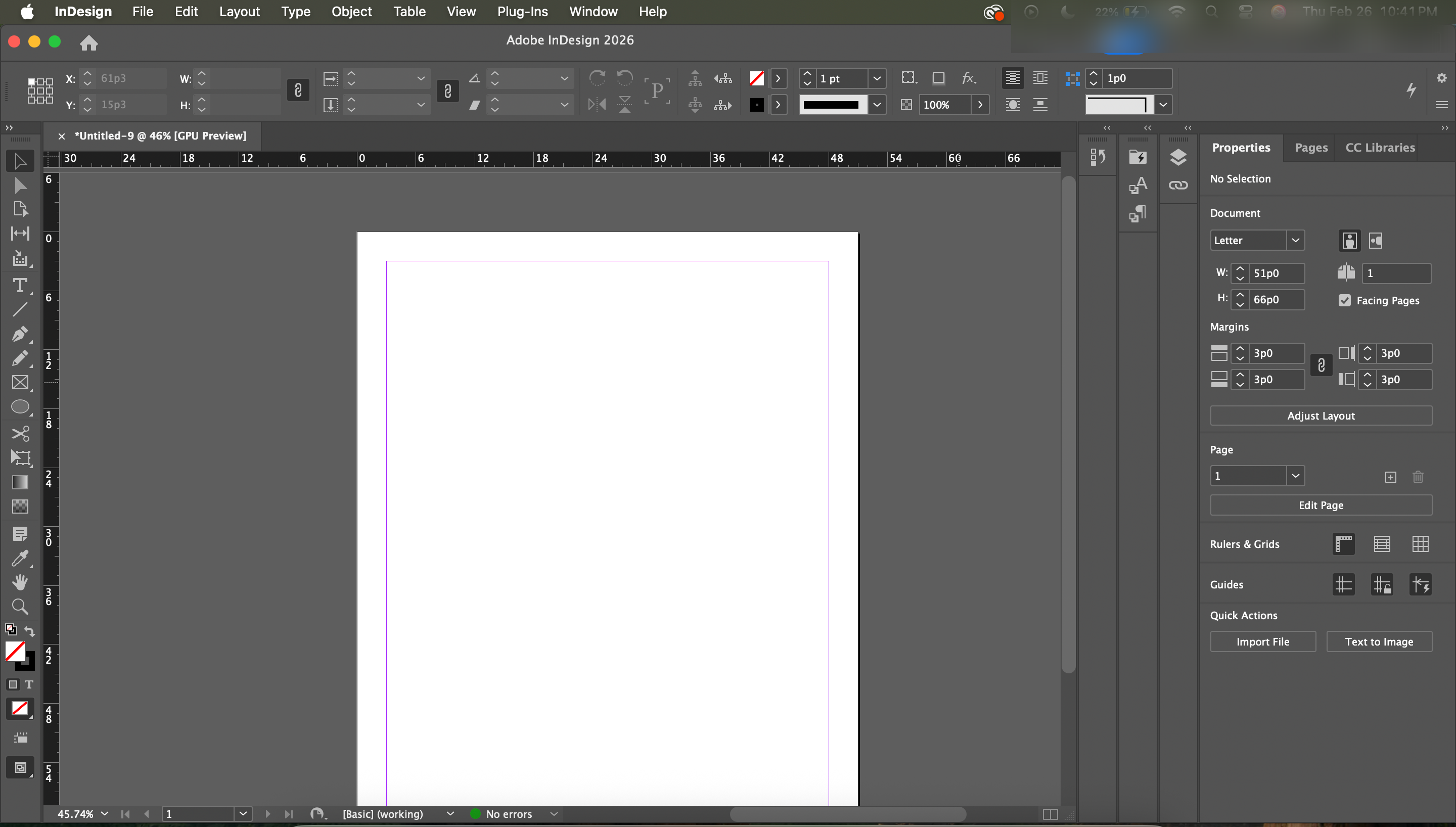1456x827 pixels.
Task: Click the Adjust Layout button
Action: [1321, 416]
